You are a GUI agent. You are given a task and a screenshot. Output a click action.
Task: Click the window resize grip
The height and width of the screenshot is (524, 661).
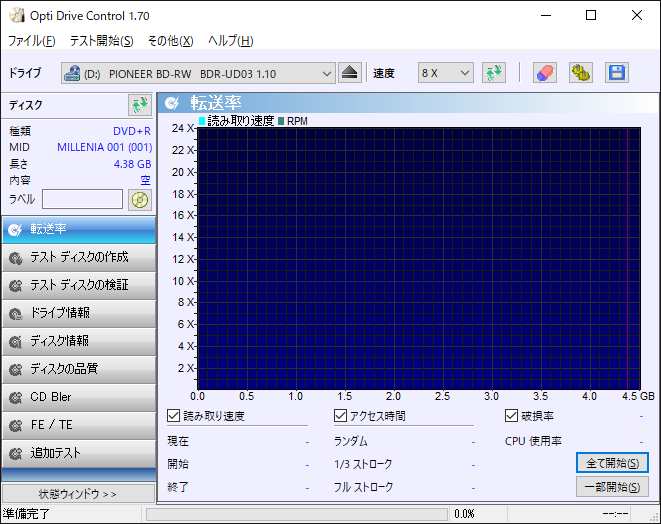click(654, 517)
